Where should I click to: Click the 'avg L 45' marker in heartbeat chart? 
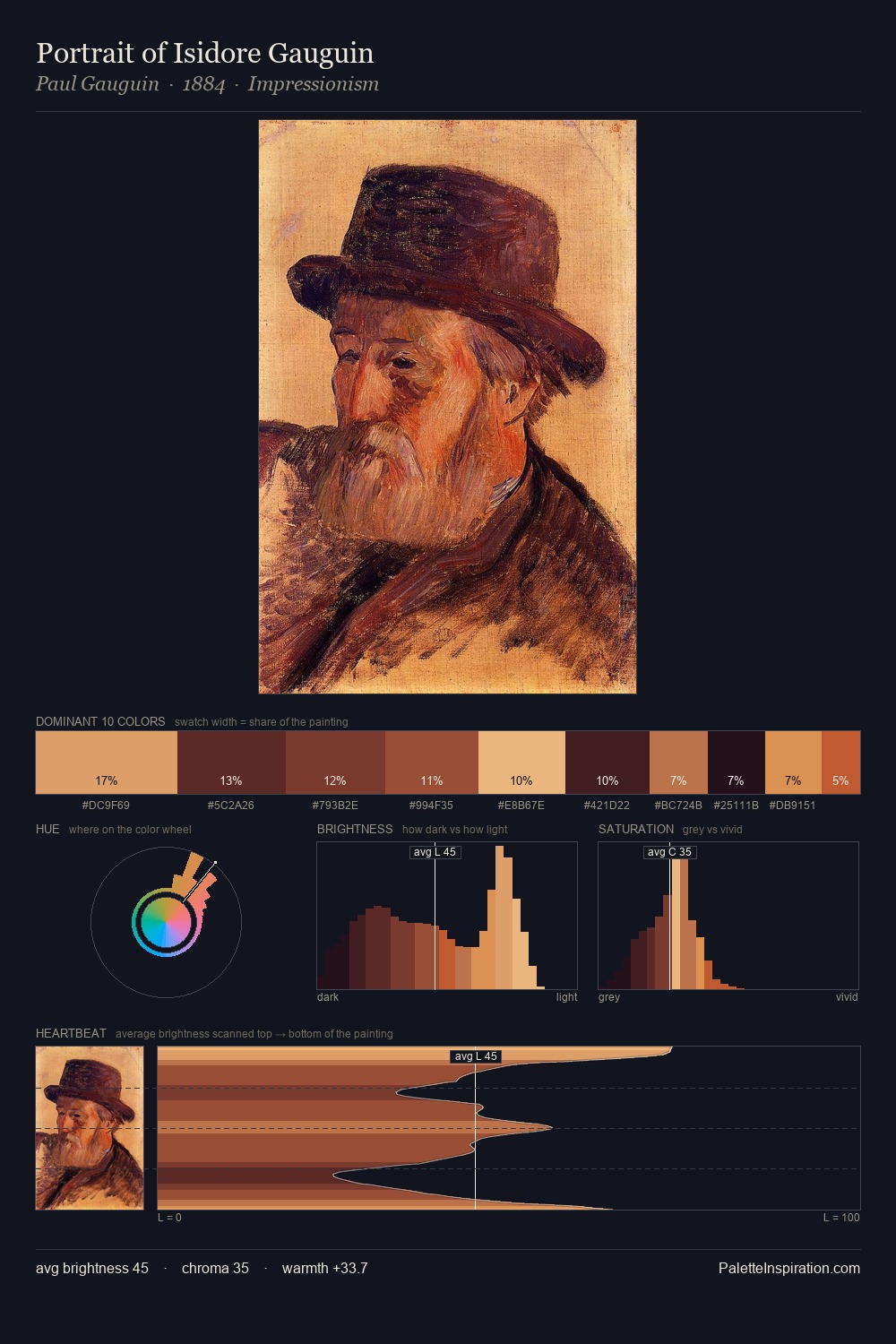[x=476, y=1056]
